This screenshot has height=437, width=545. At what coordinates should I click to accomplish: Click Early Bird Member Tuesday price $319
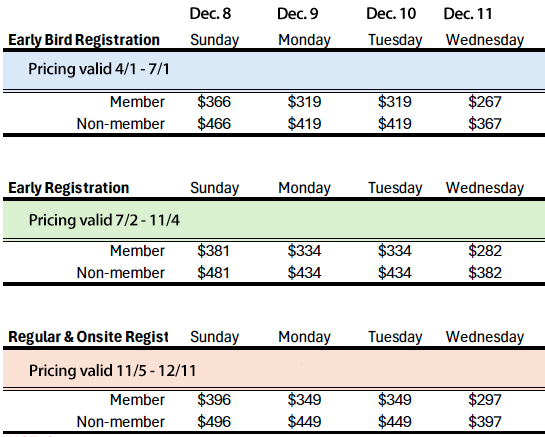(394, 102)
